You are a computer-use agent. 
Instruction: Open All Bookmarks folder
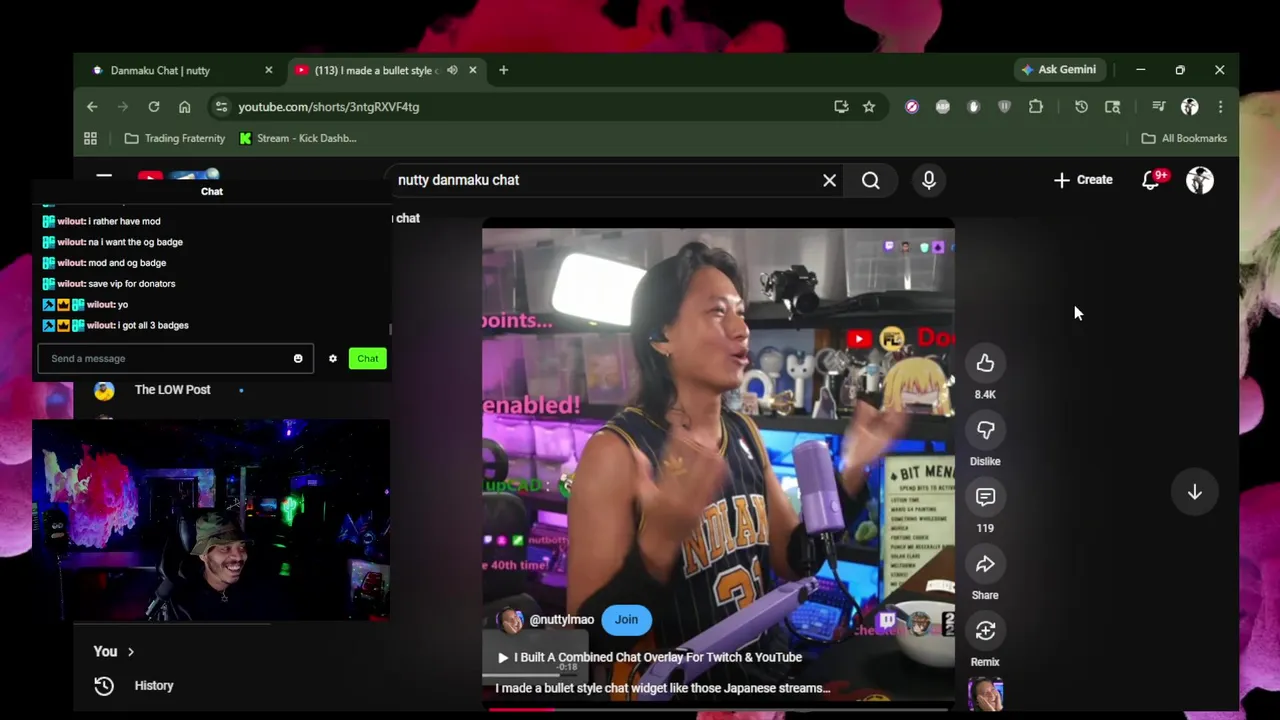coord(1184,138)
